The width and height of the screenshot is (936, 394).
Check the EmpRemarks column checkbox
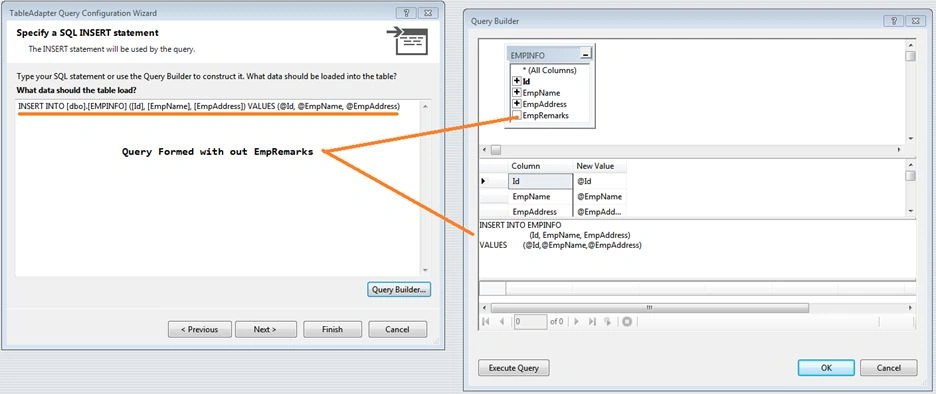517,115
